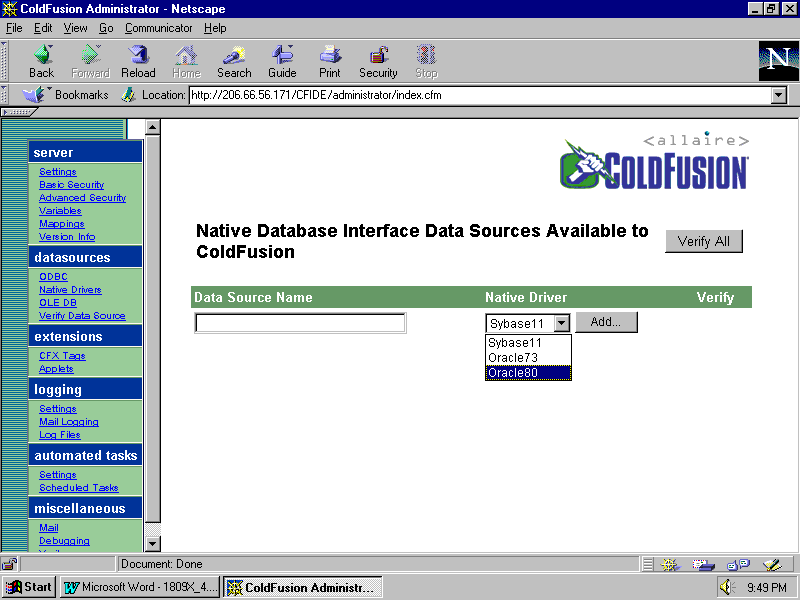Reload the current page
Viewport: 800px width, 600px height.
click(x=138, y=61)
